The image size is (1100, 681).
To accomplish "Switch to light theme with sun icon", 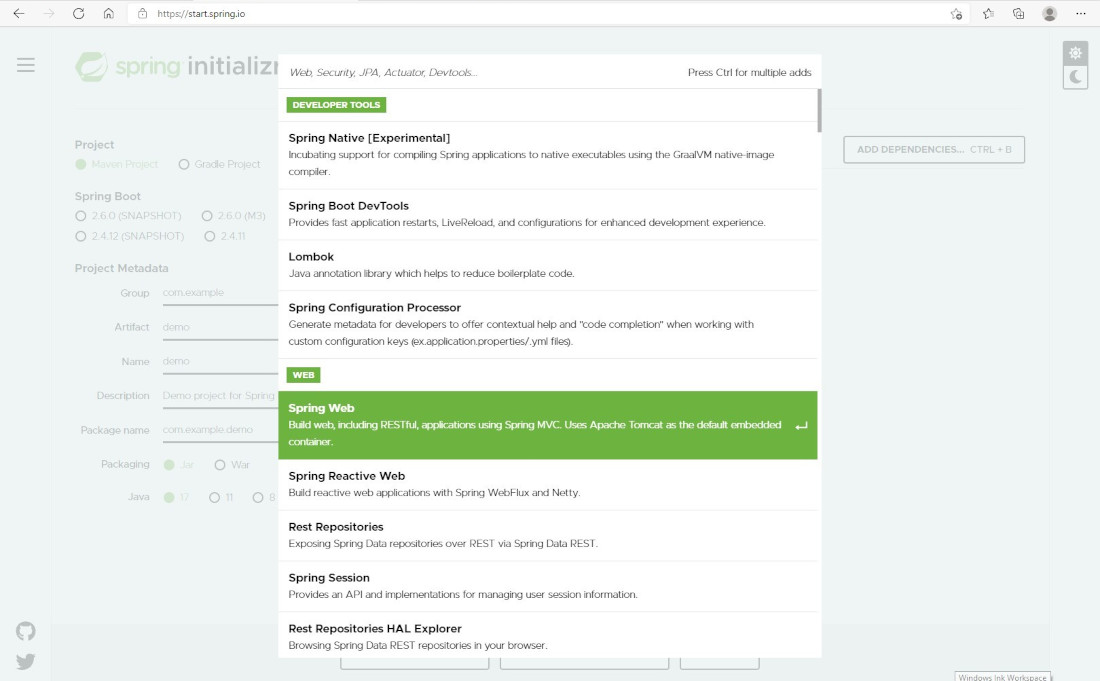I will click(x=1075, y=53).
